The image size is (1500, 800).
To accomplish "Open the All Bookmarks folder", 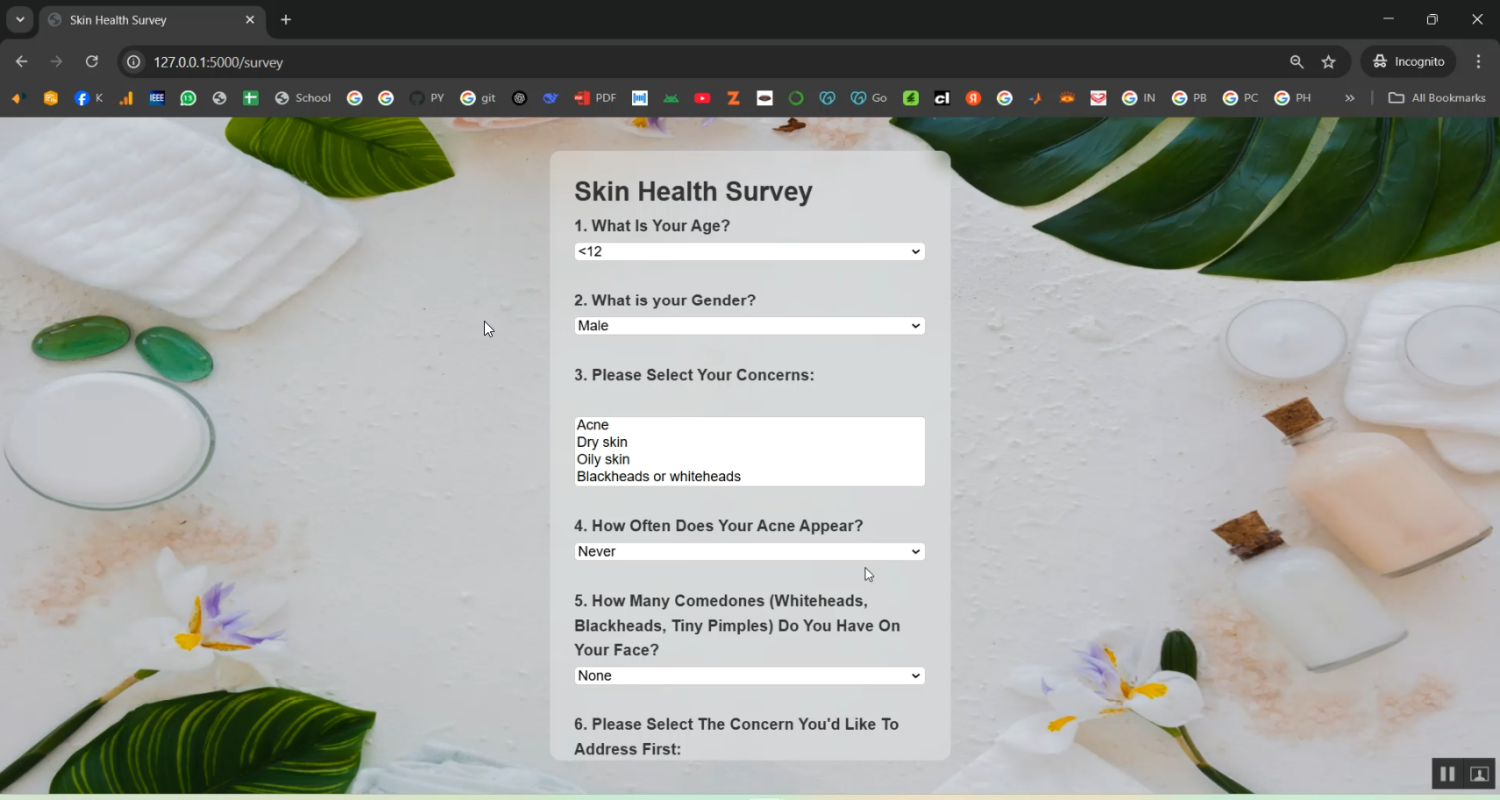I will (1437, 98).
